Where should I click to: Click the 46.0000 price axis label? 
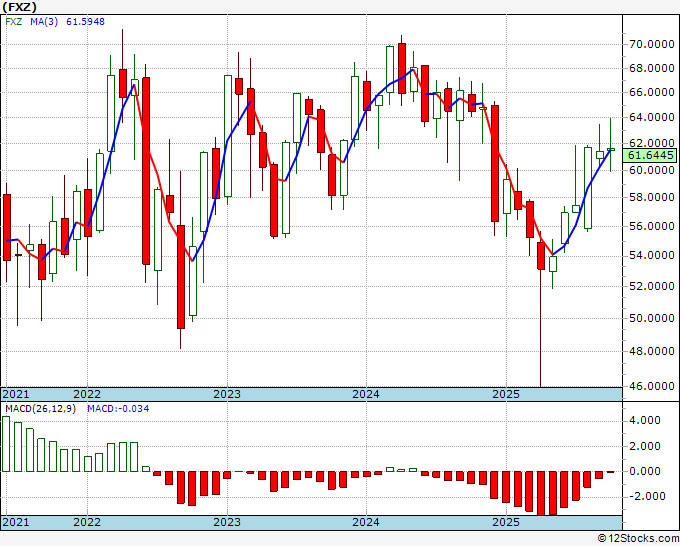click(x=651, y=386)
